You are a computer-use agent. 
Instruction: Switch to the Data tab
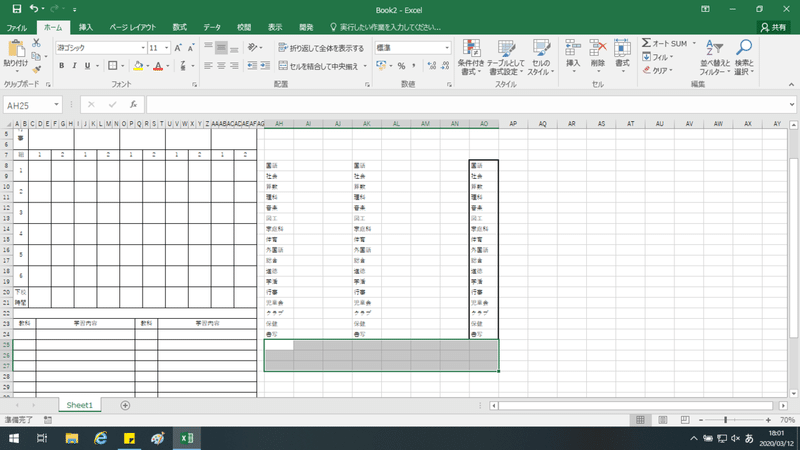[x=212, y=28]
